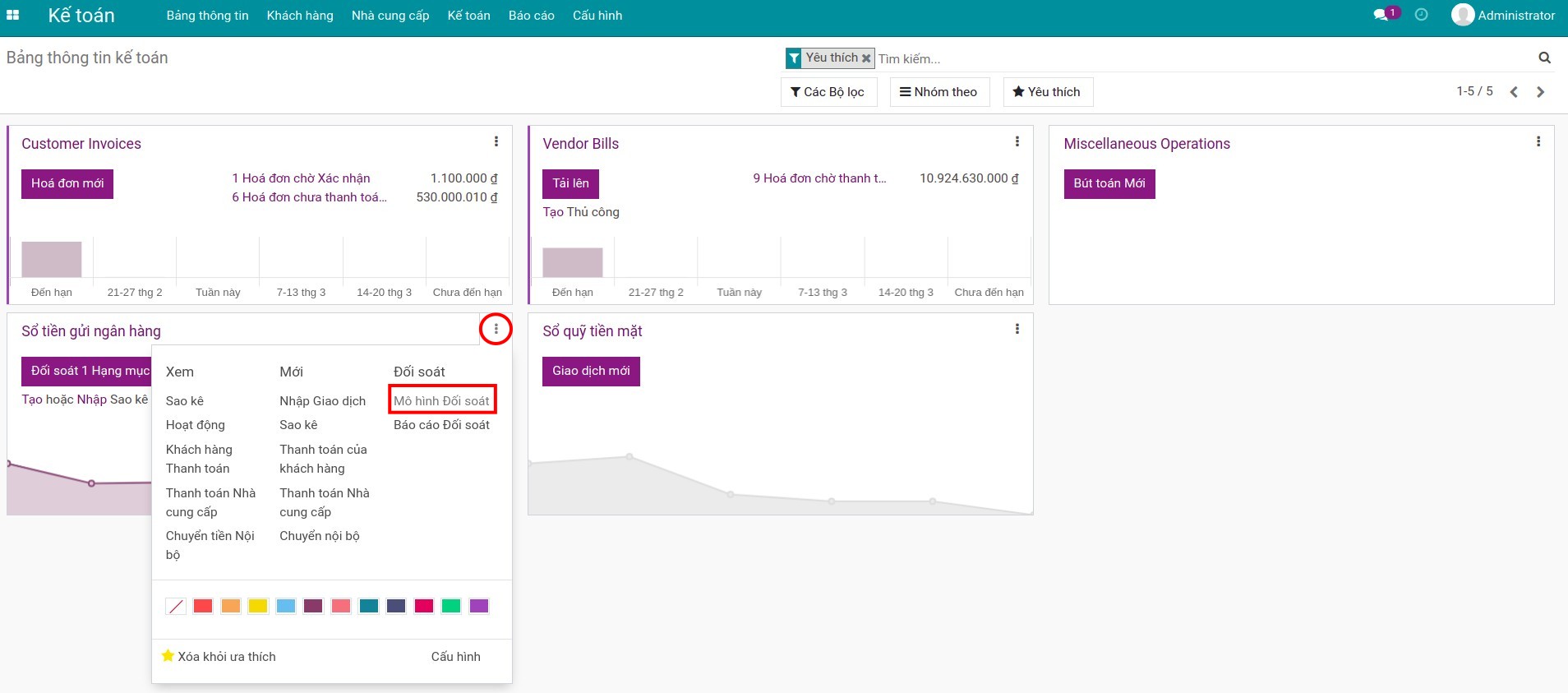Open Miscellaneous Operations kebab menu

(x=1538, y=141)
